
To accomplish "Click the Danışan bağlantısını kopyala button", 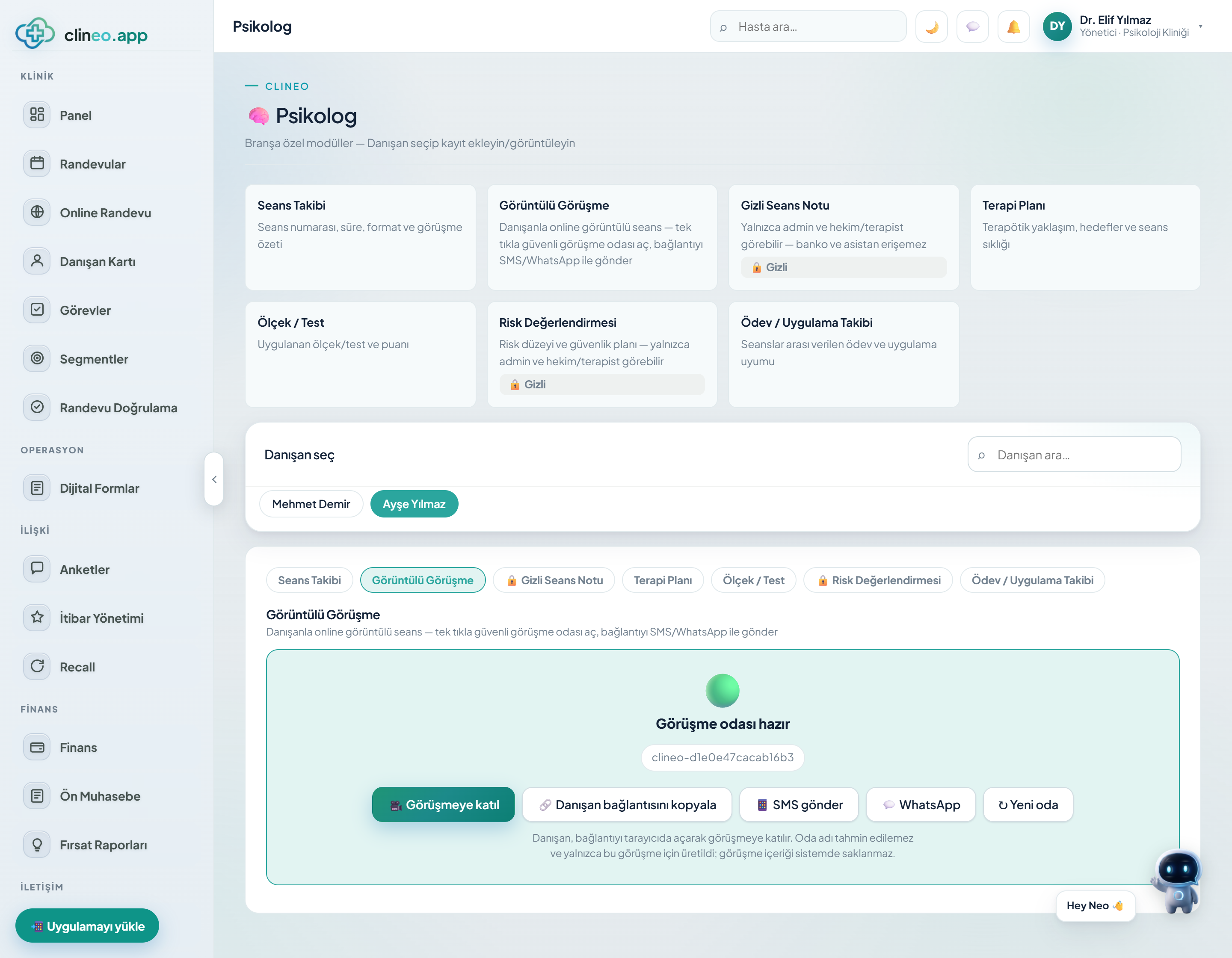I will pos(627,804).
